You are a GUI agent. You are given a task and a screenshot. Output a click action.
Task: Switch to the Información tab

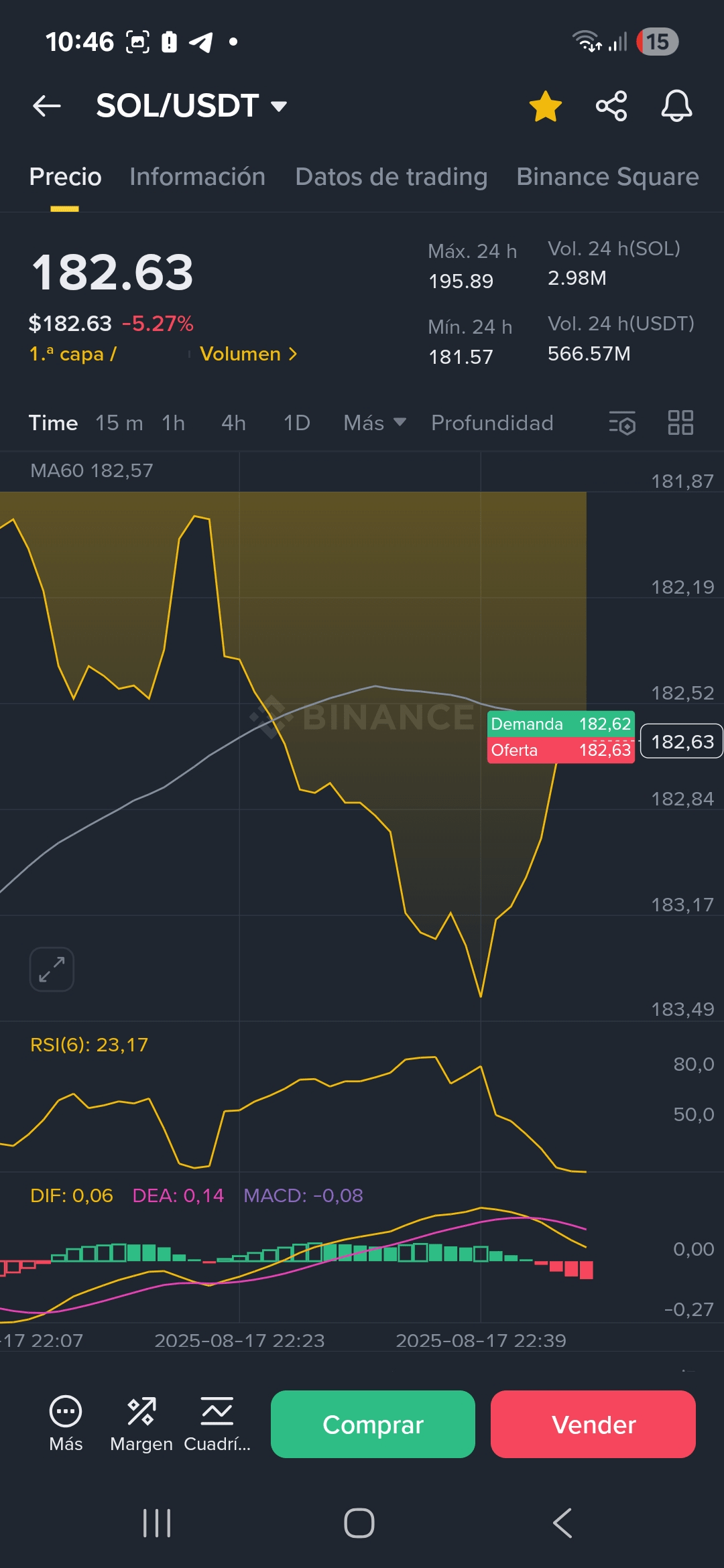tap(197, 177)
